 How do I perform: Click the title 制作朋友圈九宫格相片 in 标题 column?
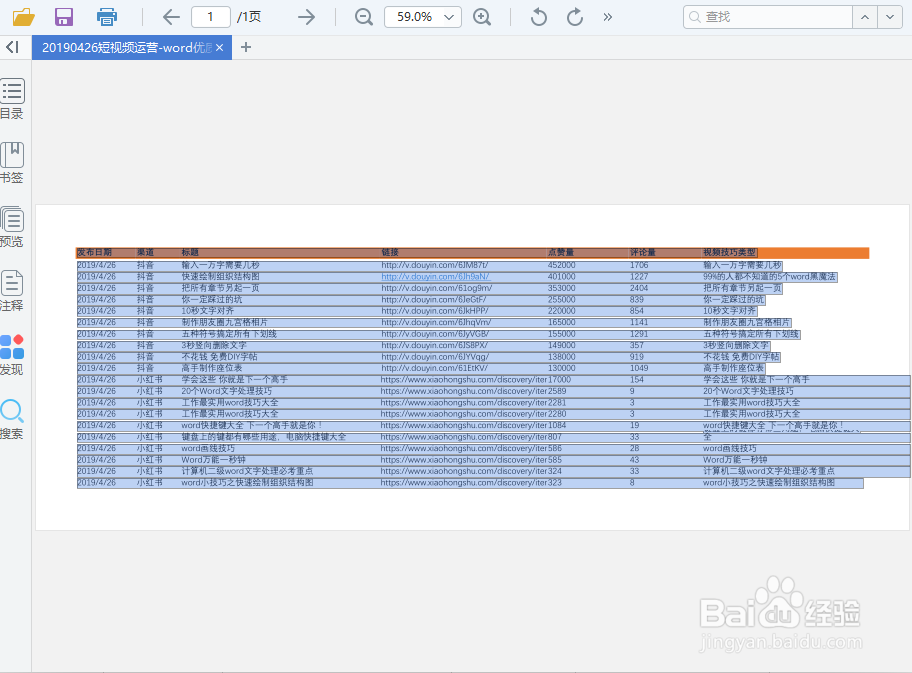point(225,322)
